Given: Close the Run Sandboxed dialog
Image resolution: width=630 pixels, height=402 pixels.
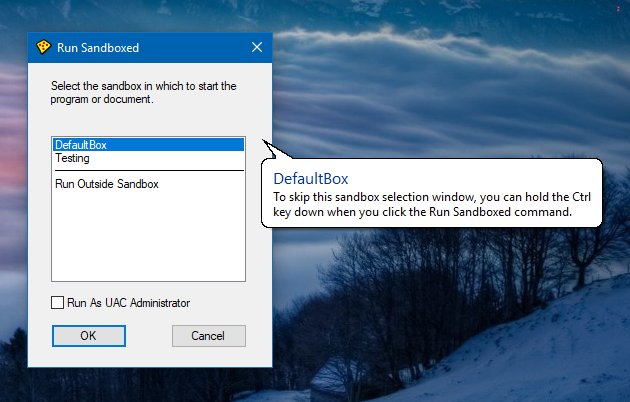Looking at the screenshot, I should tap(257, 47).
